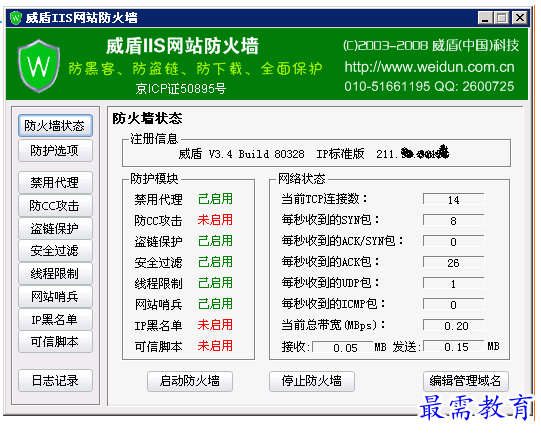
Task: Click 已启用 status beside 网站哨兵
Action: pyautogui.click(x=215, y=304)
